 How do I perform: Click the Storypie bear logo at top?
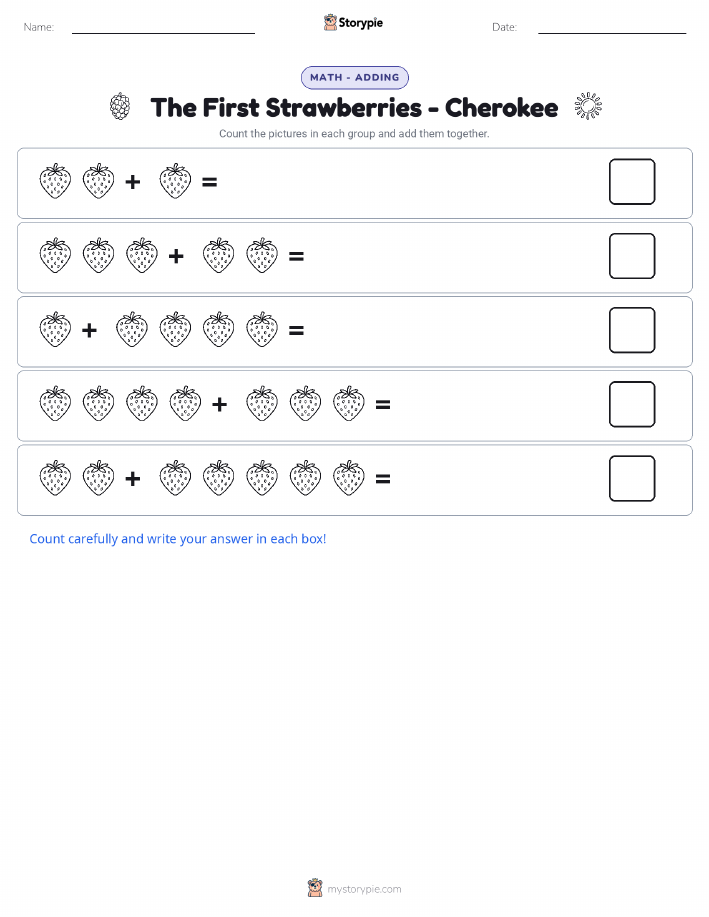tap(331, 22)
